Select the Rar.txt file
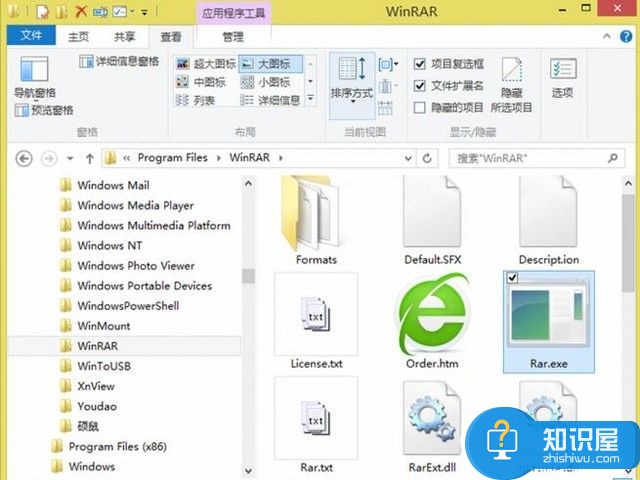This screenshot has height=480, width=640. [316, 424]
